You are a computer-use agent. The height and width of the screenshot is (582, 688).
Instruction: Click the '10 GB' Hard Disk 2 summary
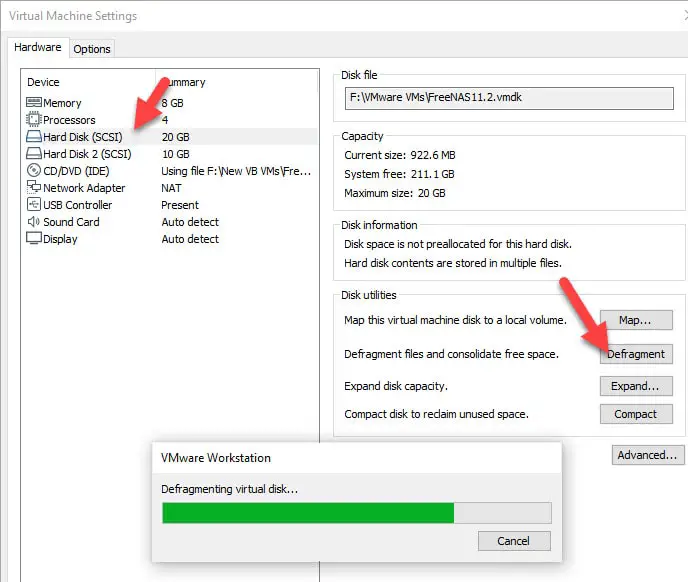(176, 154)
